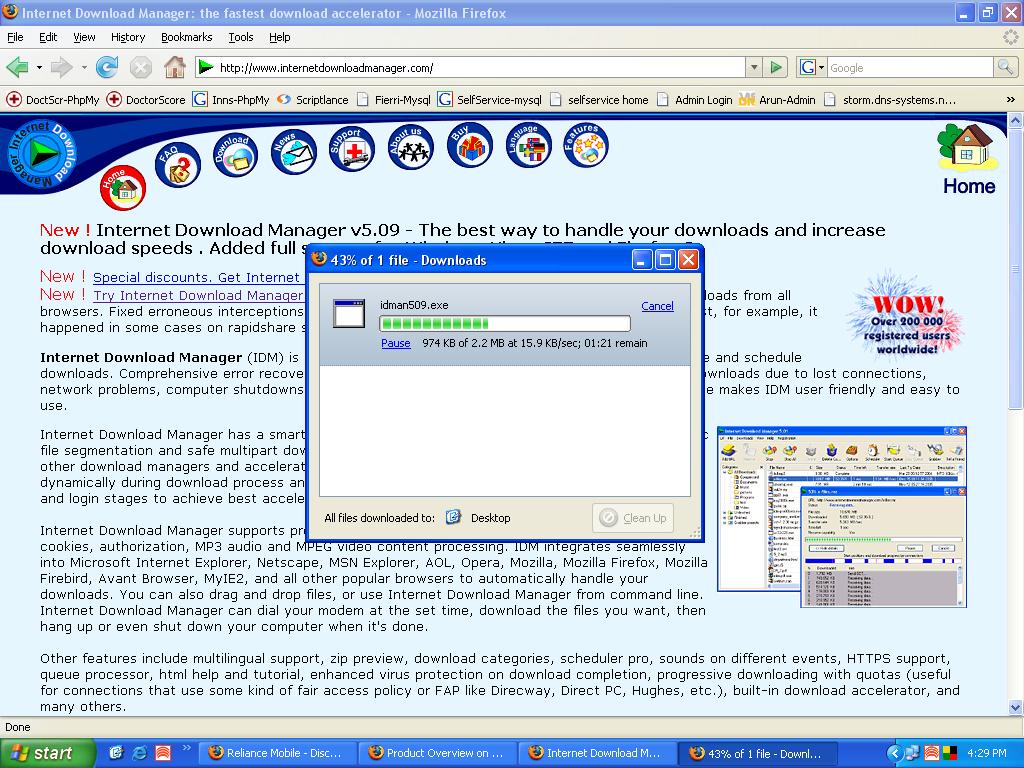Open the Support ambulance icon

point(351,150)
